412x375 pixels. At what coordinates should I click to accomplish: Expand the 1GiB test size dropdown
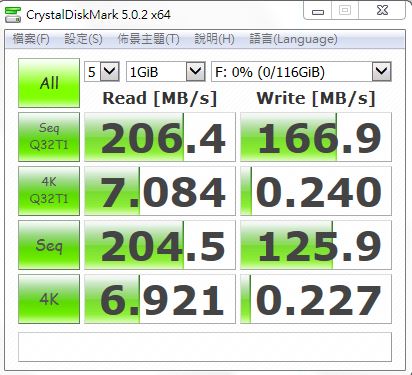pos(166,72)
